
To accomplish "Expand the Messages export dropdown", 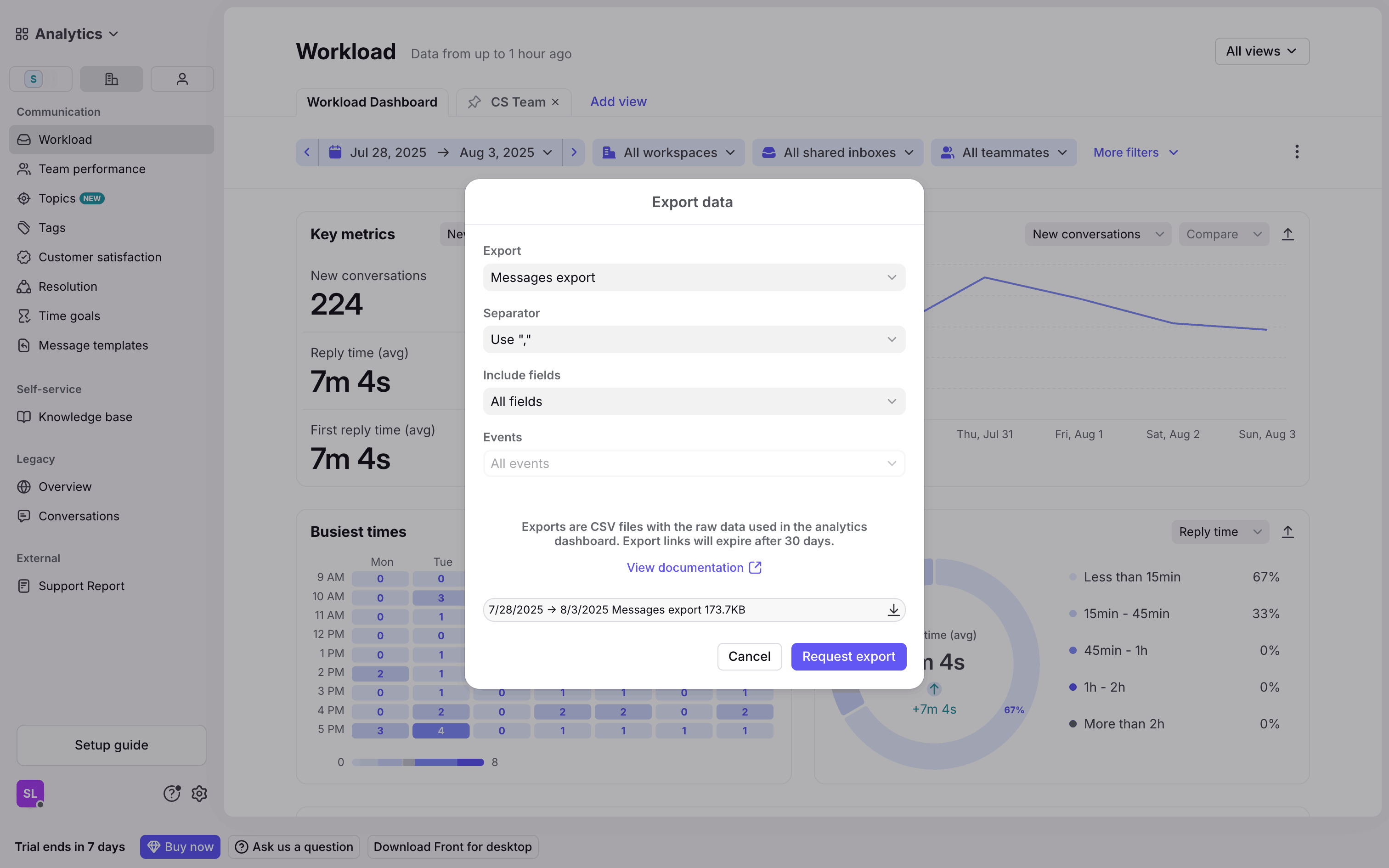I will pyautogui.click(x=694, y=277).
